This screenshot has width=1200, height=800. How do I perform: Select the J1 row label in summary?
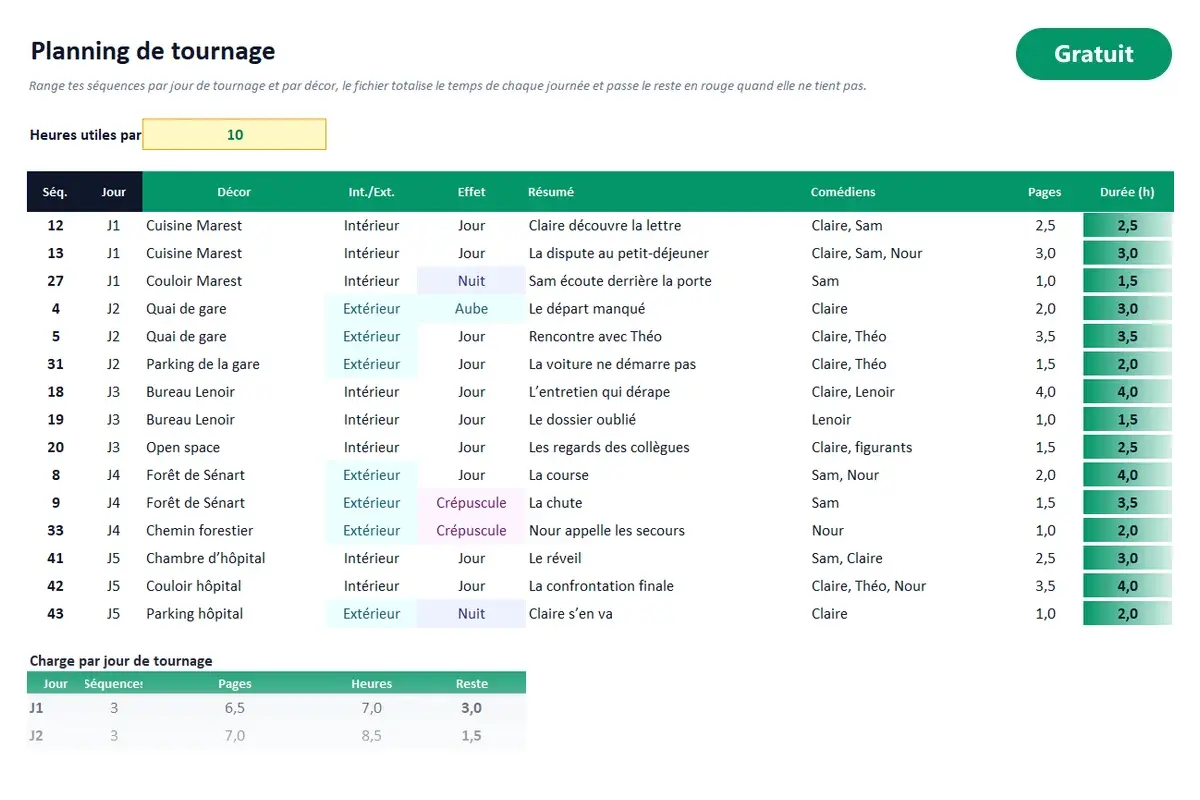tap(37, 708)
